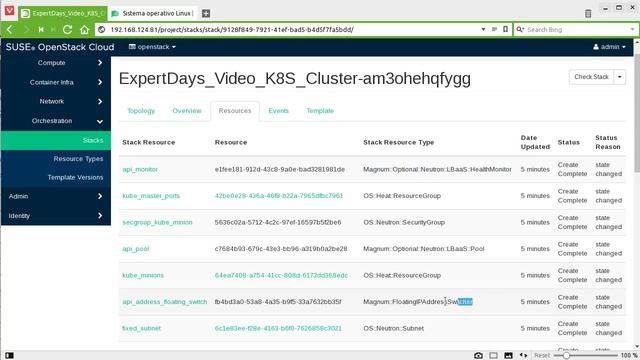Open resource ID link starting with 6c1e83ee
640x360 pixels.
coord(278,329)
